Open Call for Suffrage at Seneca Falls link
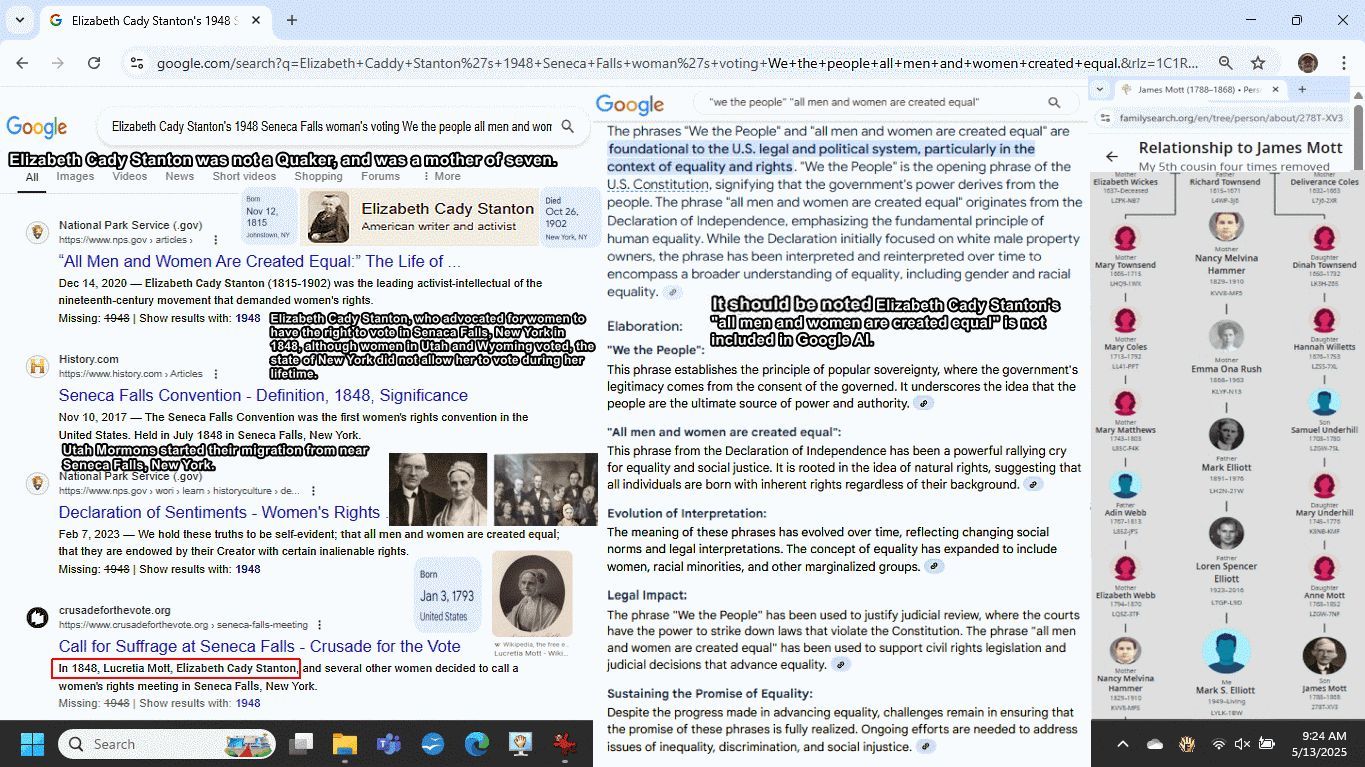1365x767 pixels. [259, 646]
